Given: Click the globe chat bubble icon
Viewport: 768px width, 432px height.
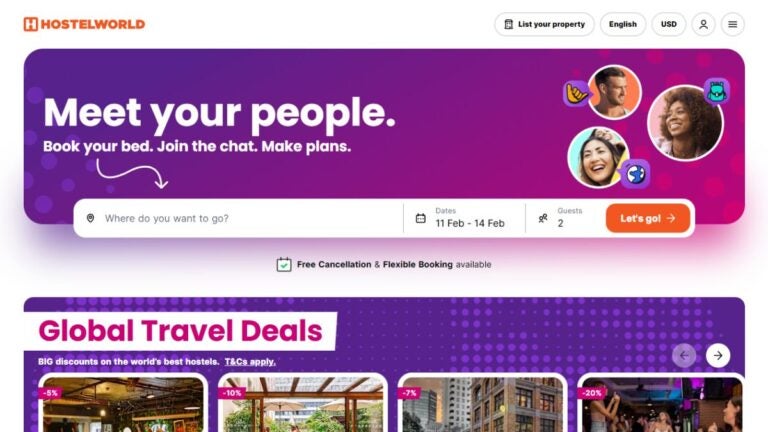Looking at the screenshot, I should coord(635,174).
